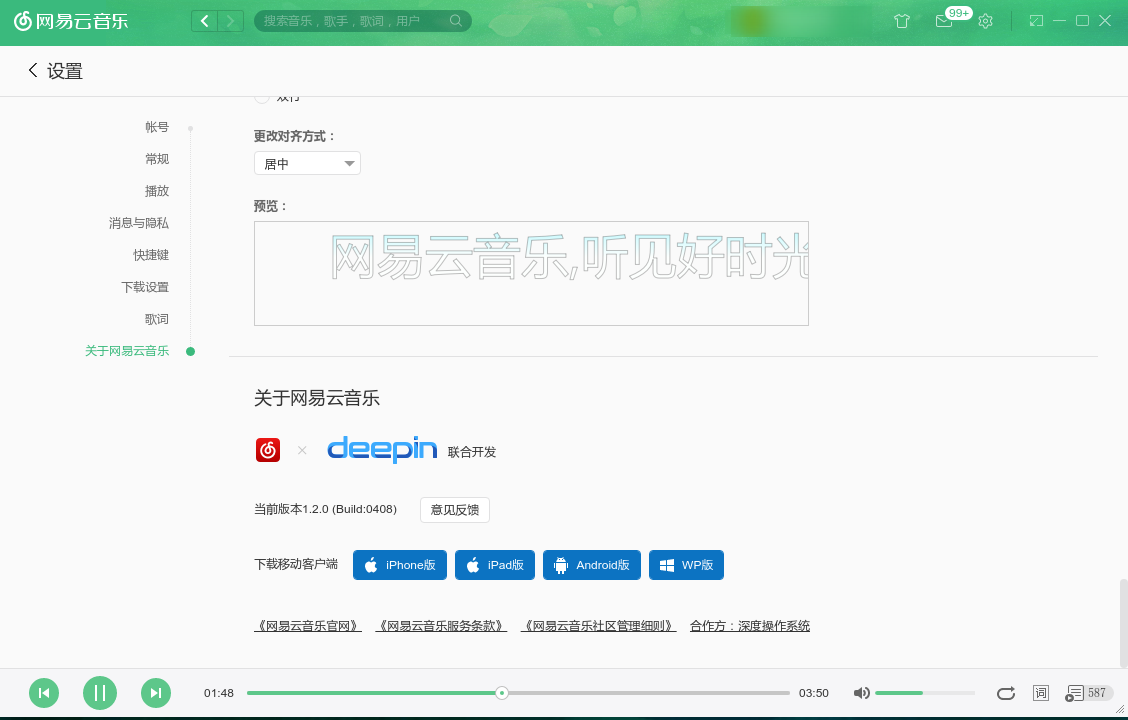Click the search magnifier icon
Viewport: 1128px width, 720px height.
[x=455, y=21]
